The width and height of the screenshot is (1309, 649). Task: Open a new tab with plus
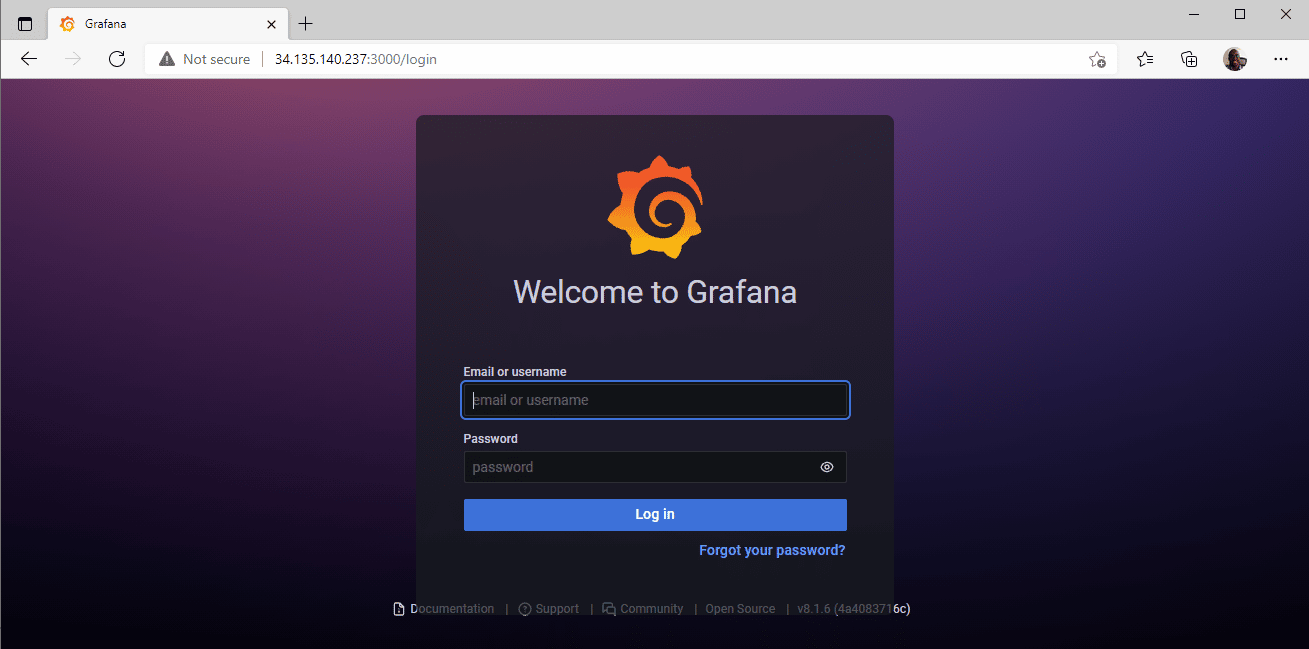point(306,23)
